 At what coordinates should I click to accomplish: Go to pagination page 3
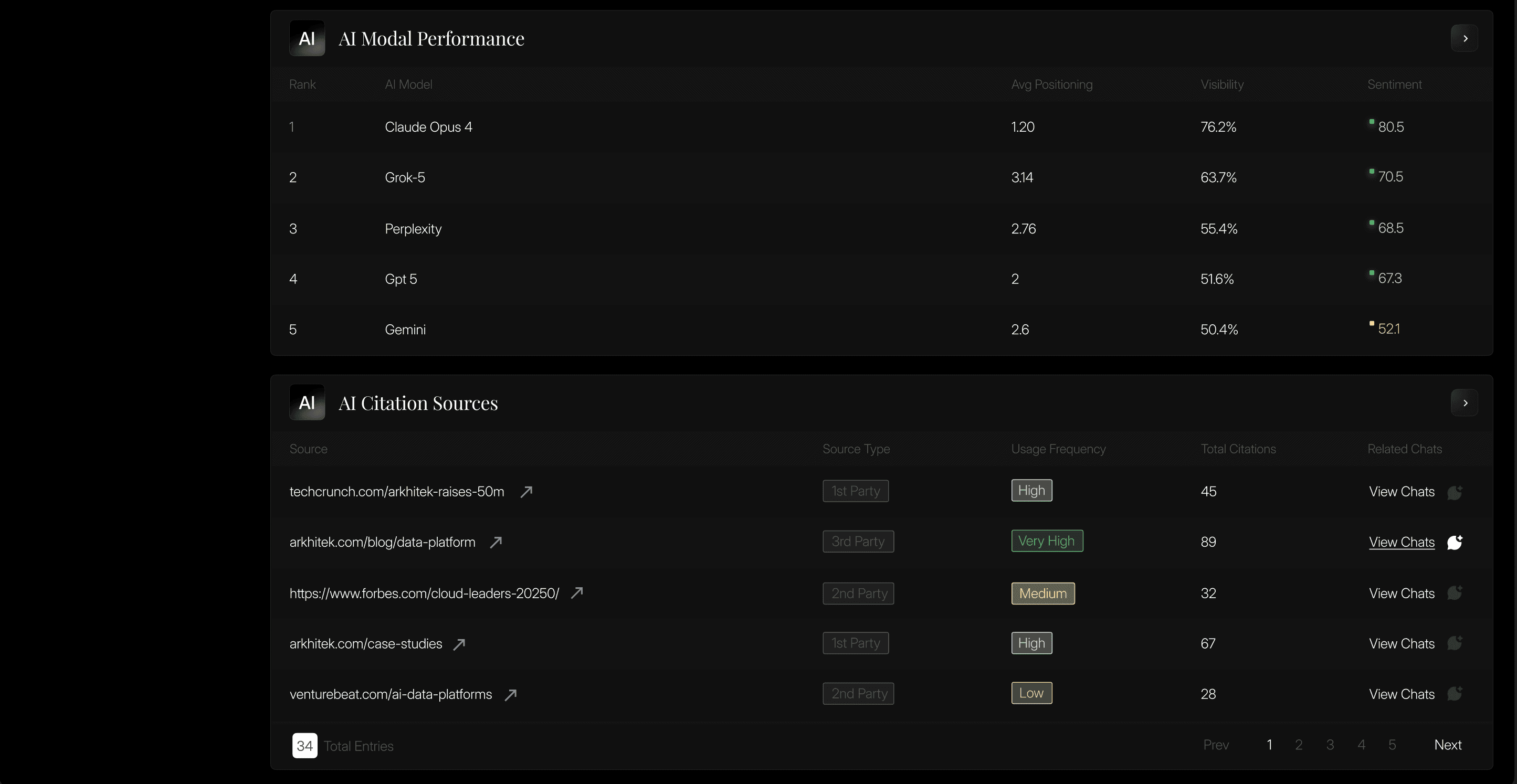click(1330, 745)
